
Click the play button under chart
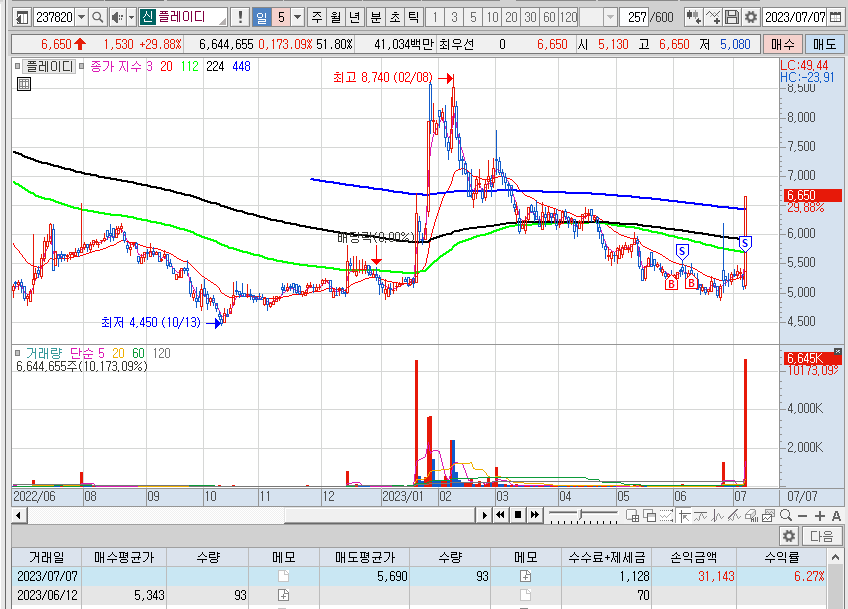[484, 515]
